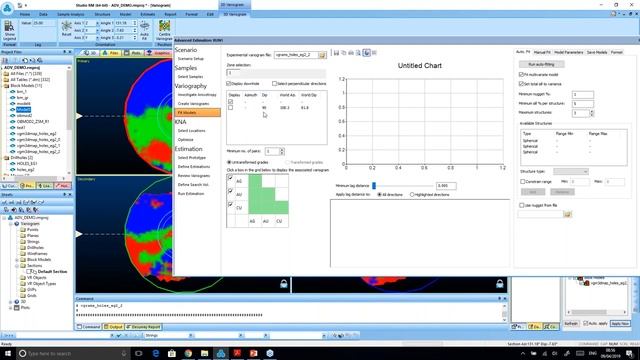Open Axis 2 dropdown in ribbon
Screen dimensions: 640x360
(x=97, y=30)
